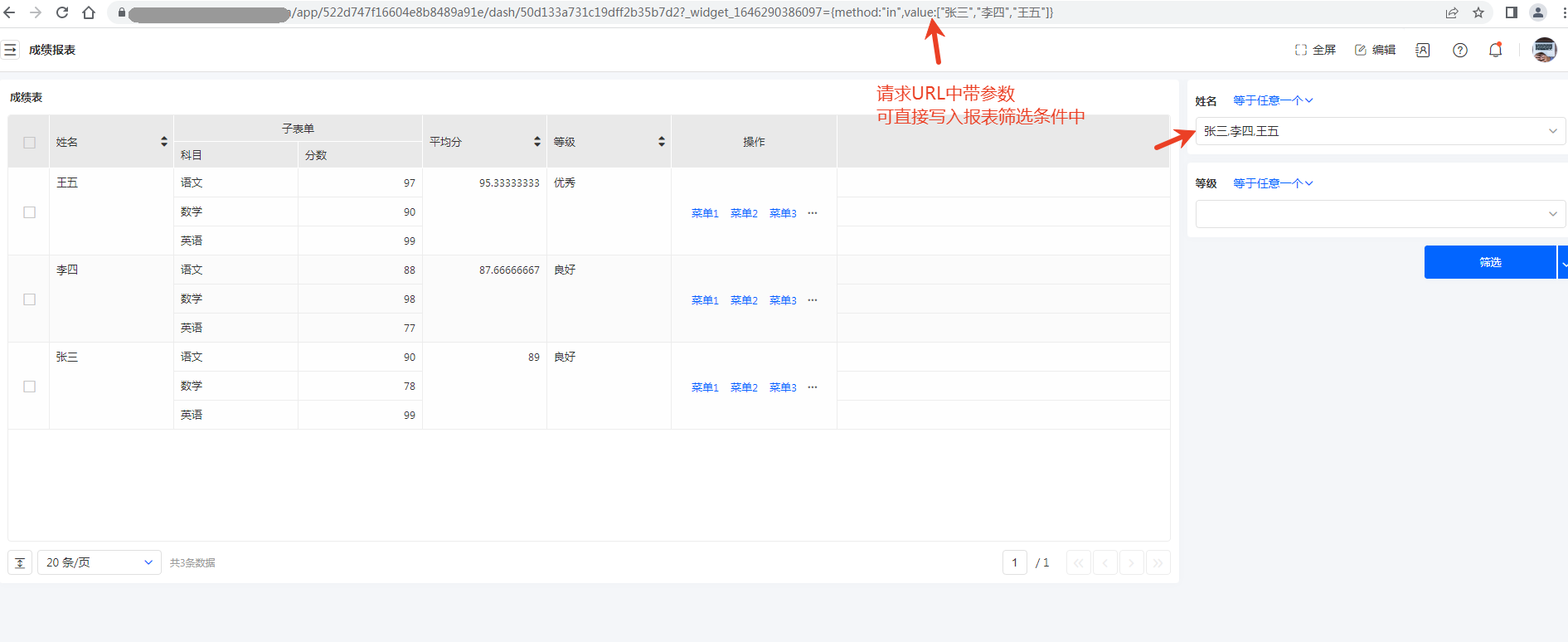Screen dimensions: 1568x642
Task: Click the browser reload page icon
Action: 62,12
